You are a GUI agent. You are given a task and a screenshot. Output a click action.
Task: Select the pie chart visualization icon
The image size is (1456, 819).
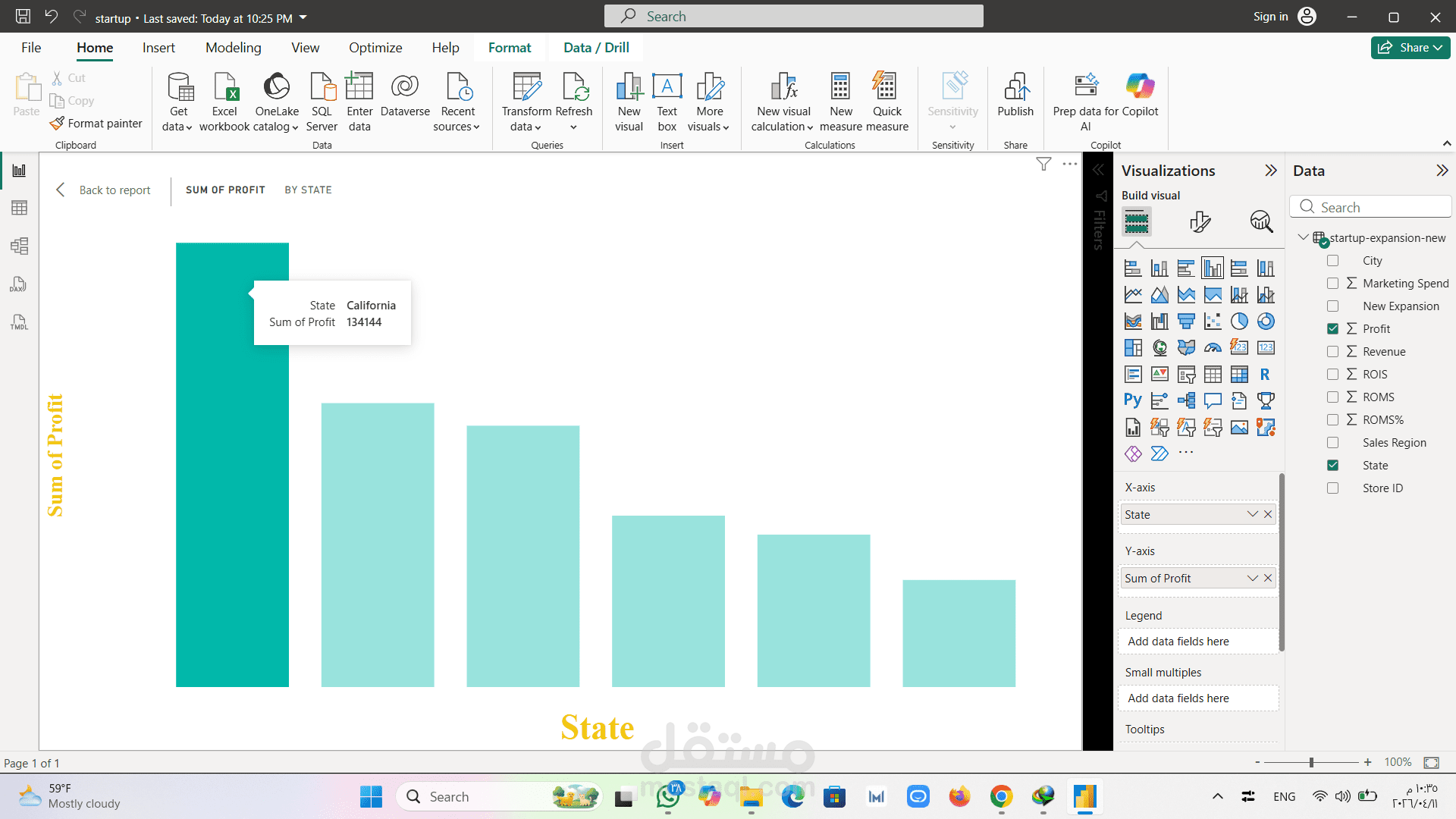(1239, 322)
